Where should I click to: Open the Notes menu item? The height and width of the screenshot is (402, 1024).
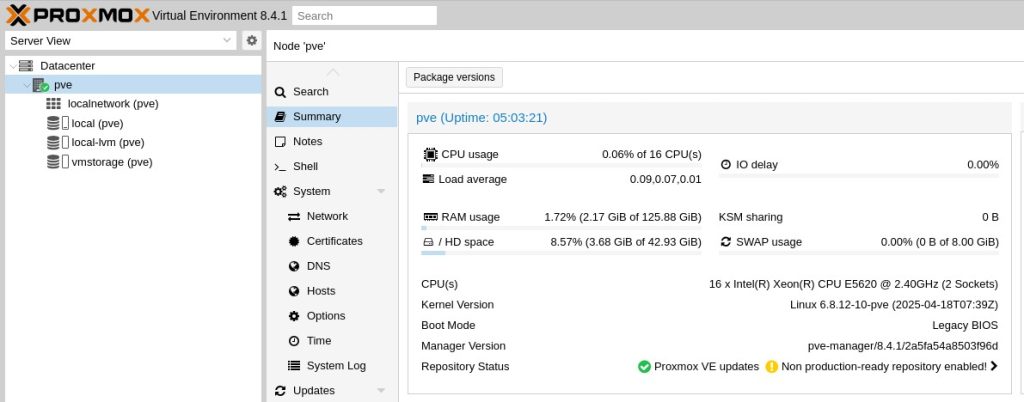tap(307, 142)
